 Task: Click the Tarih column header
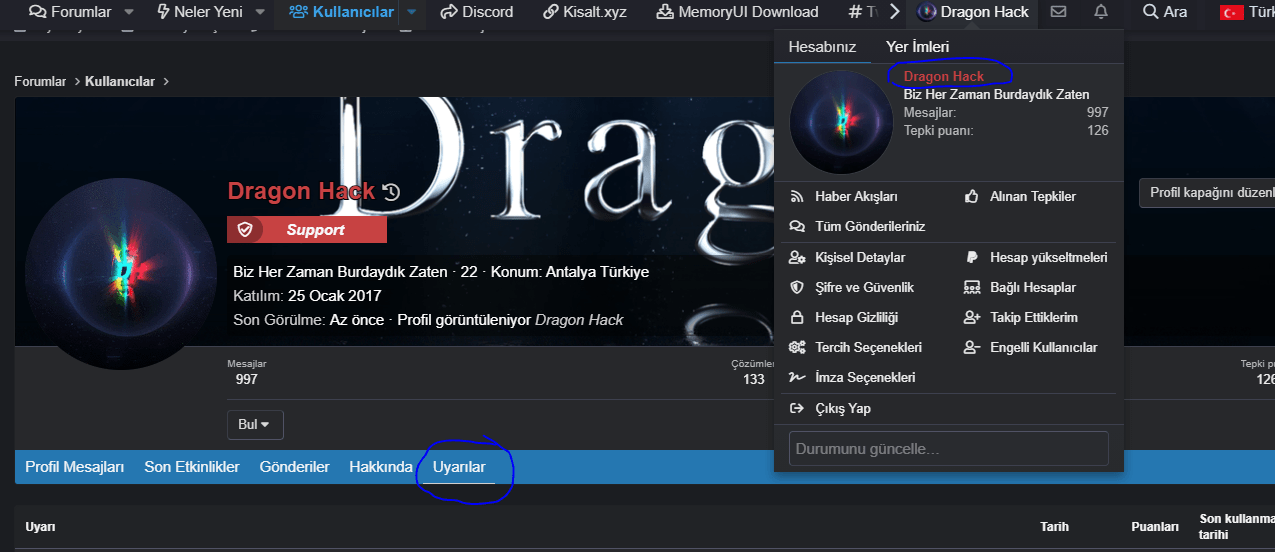(x=1056, y=526)
